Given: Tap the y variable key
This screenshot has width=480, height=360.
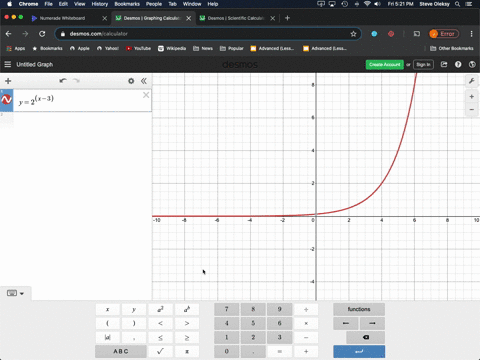Looking at the screenshot, I should [x=134, y=309].
